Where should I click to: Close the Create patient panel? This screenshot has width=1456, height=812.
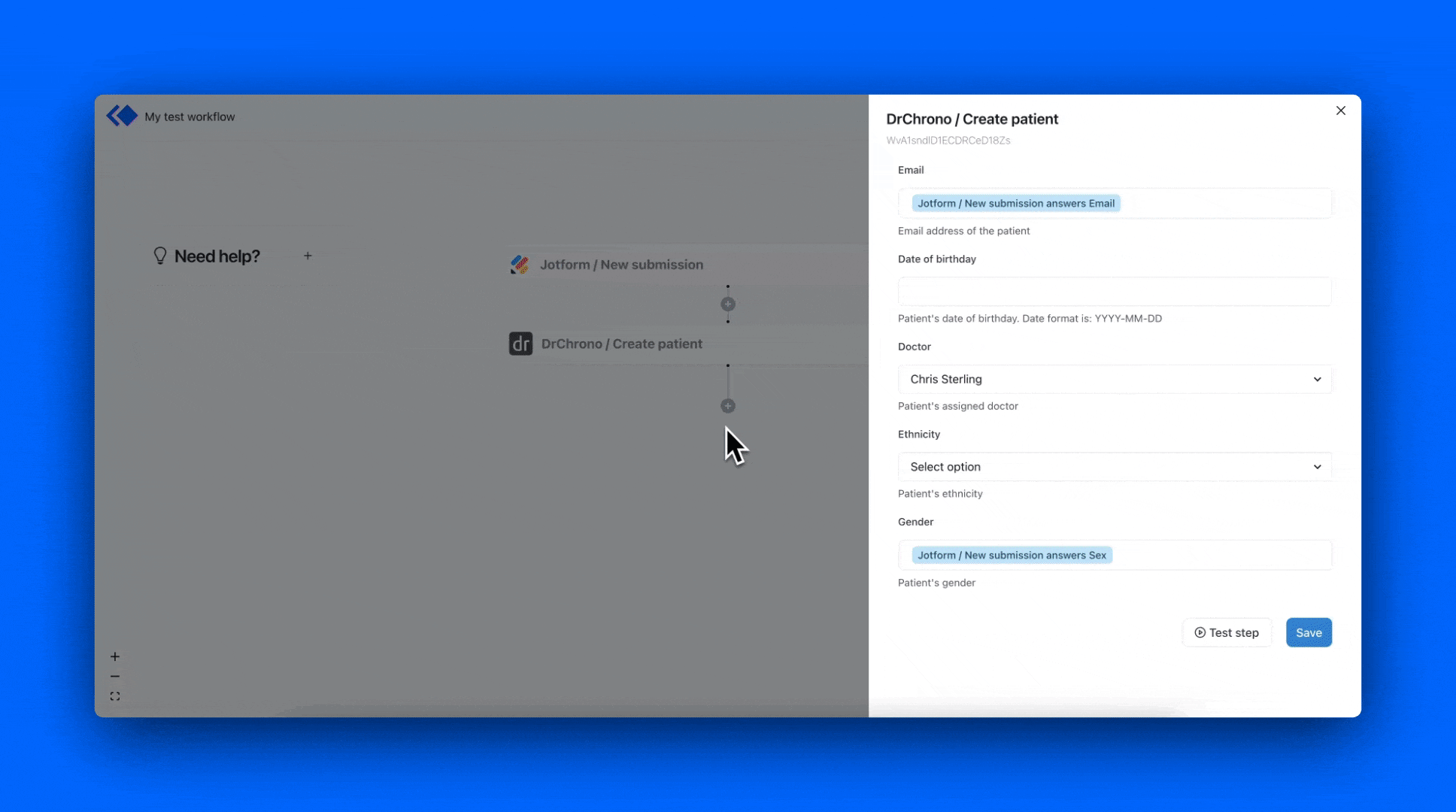pos(1341,111)
